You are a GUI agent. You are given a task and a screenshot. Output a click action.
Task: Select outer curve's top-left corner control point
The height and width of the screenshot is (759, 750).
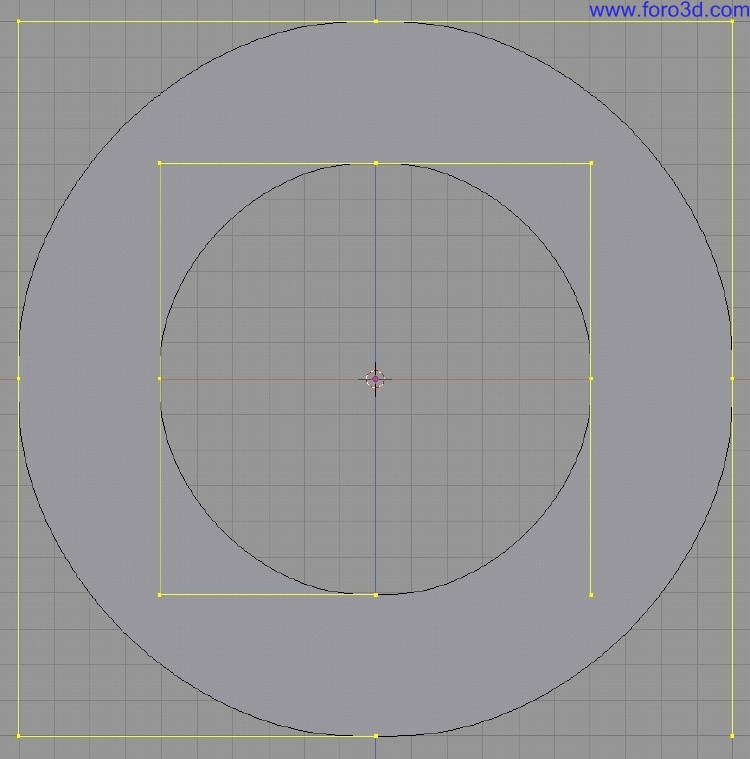18,21
